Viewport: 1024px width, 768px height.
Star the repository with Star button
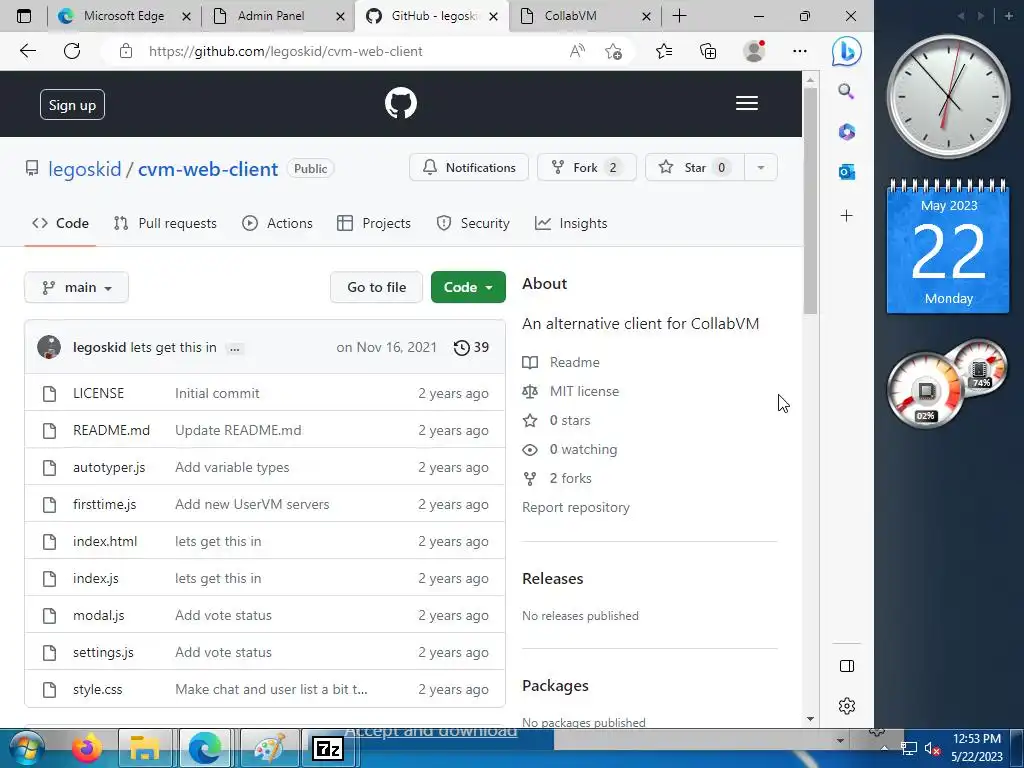click(x=695, y=168)
